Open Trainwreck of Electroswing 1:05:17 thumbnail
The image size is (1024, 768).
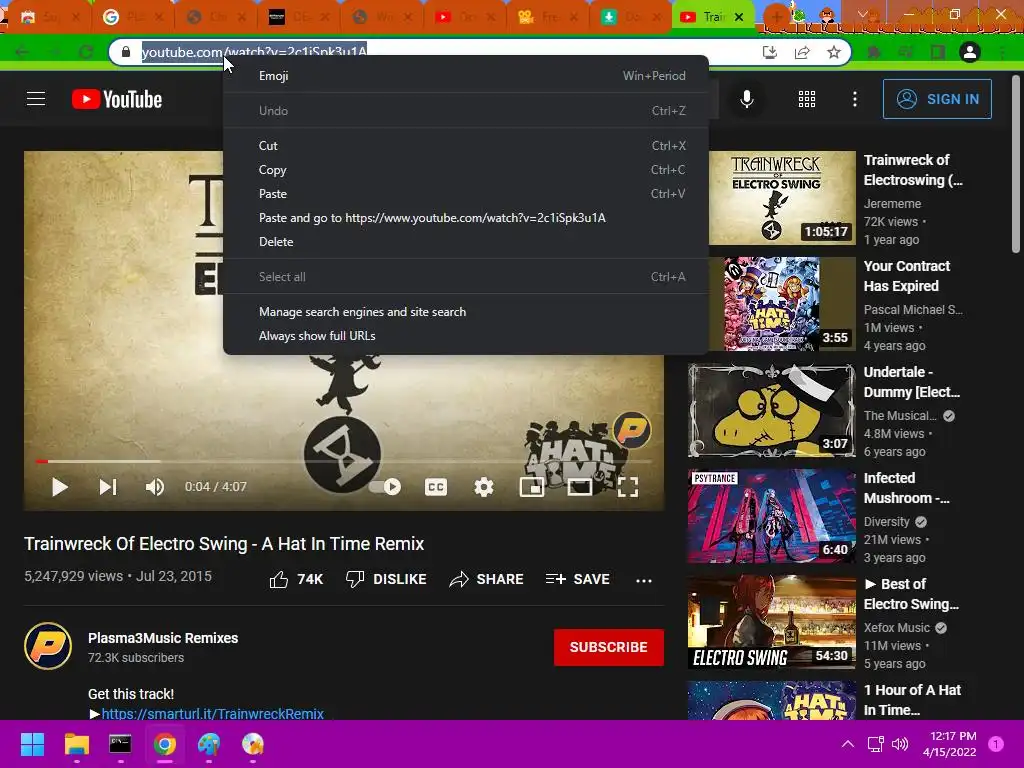pos(782,198)
